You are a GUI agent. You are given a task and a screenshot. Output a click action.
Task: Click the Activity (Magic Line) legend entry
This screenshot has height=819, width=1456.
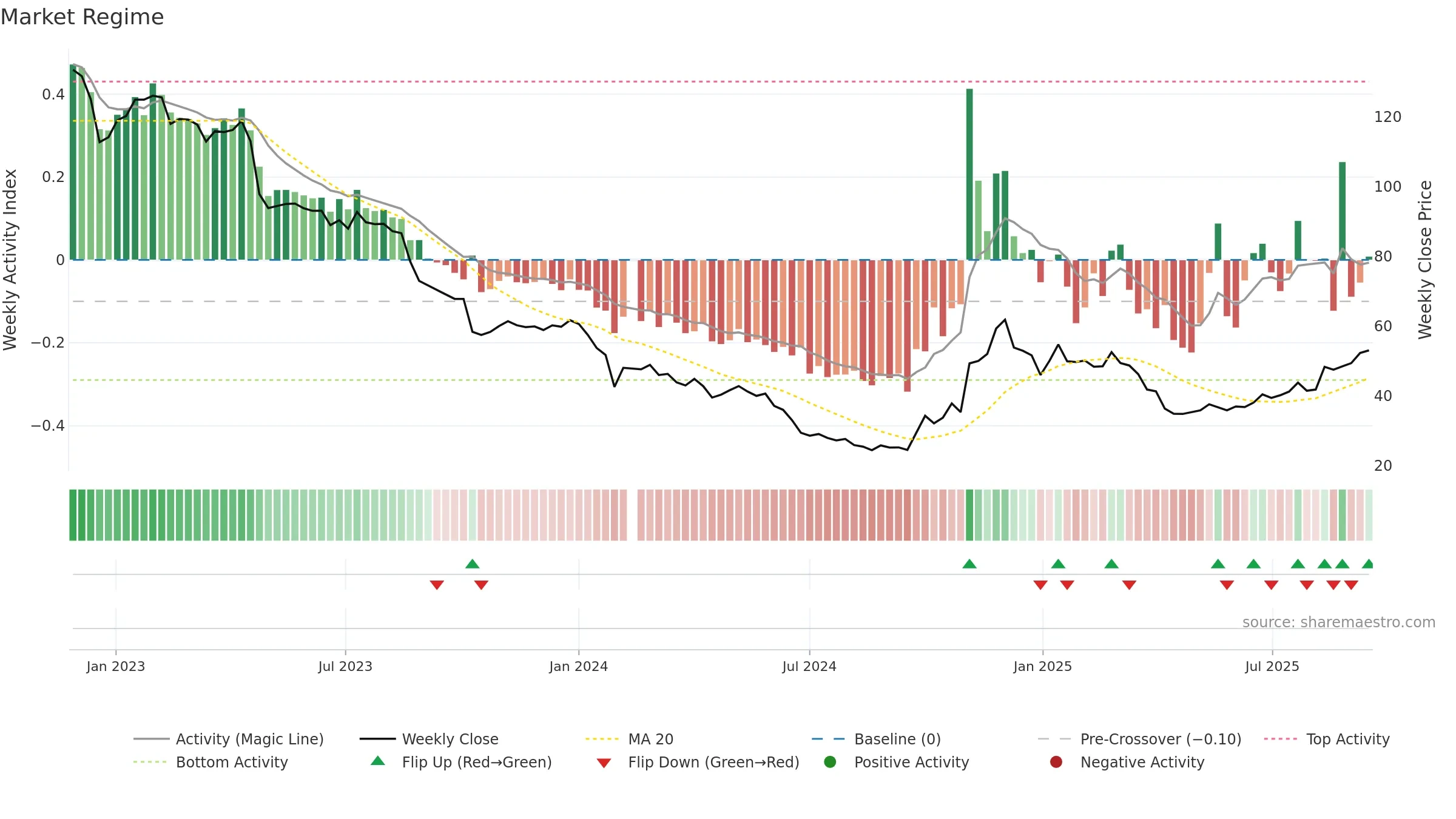(x=229, y=739)
